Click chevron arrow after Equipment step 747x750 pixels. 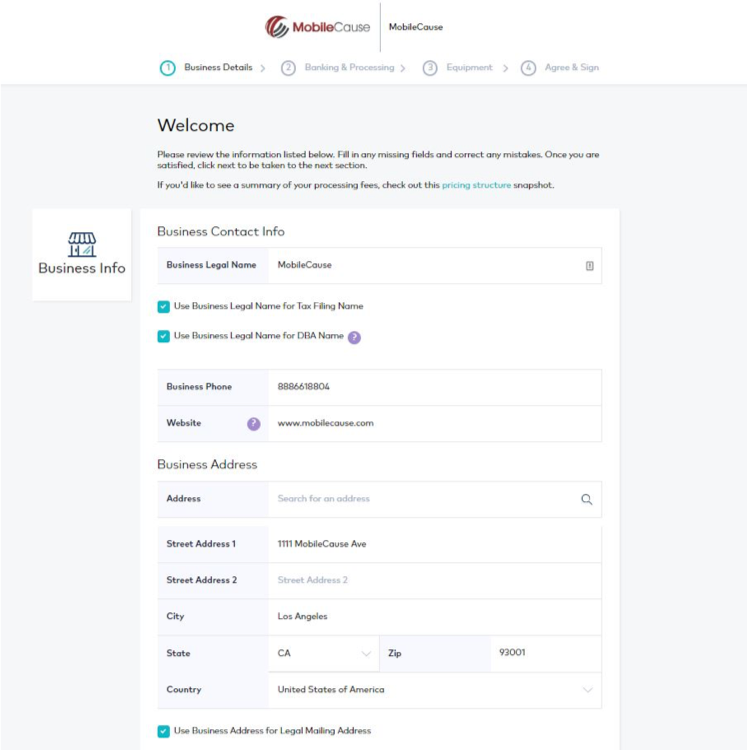point(505,68)
